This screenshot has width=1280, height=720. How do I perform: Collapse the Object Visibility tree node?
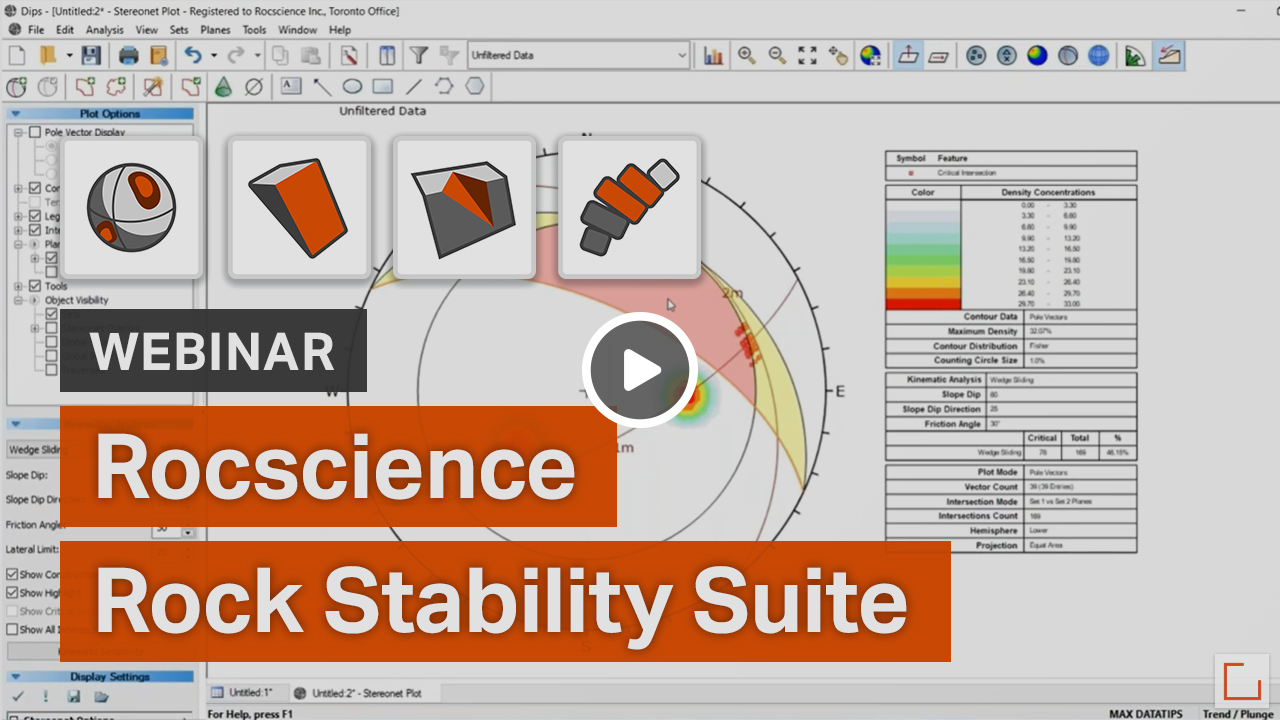[x=19, y=300]
